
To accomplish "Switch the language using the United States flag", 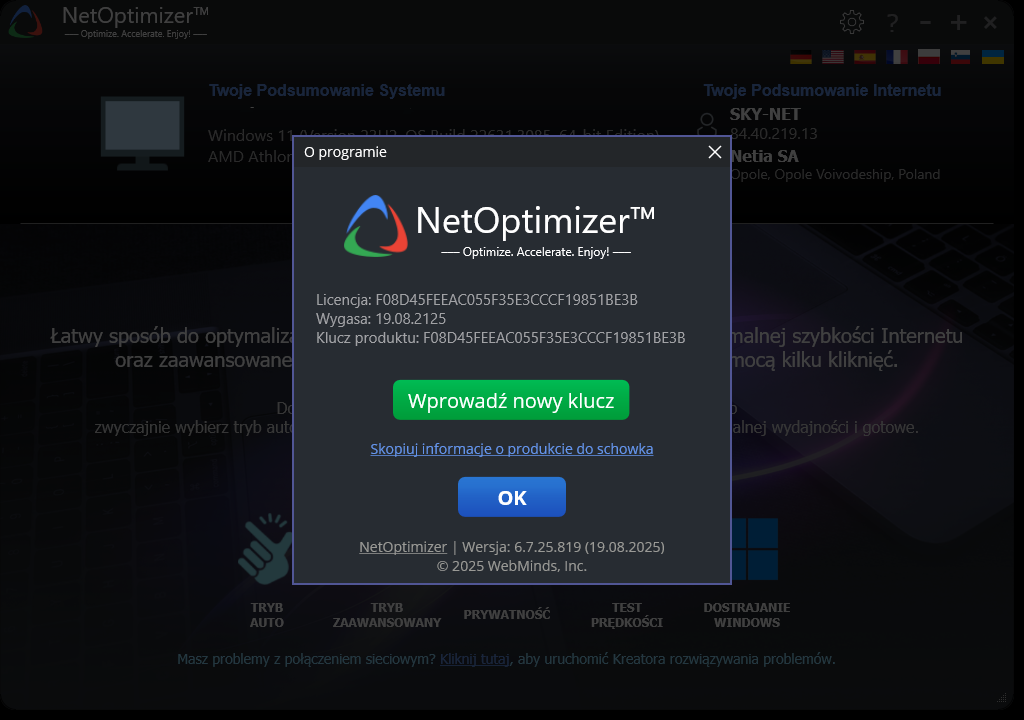I will (833, 57).
